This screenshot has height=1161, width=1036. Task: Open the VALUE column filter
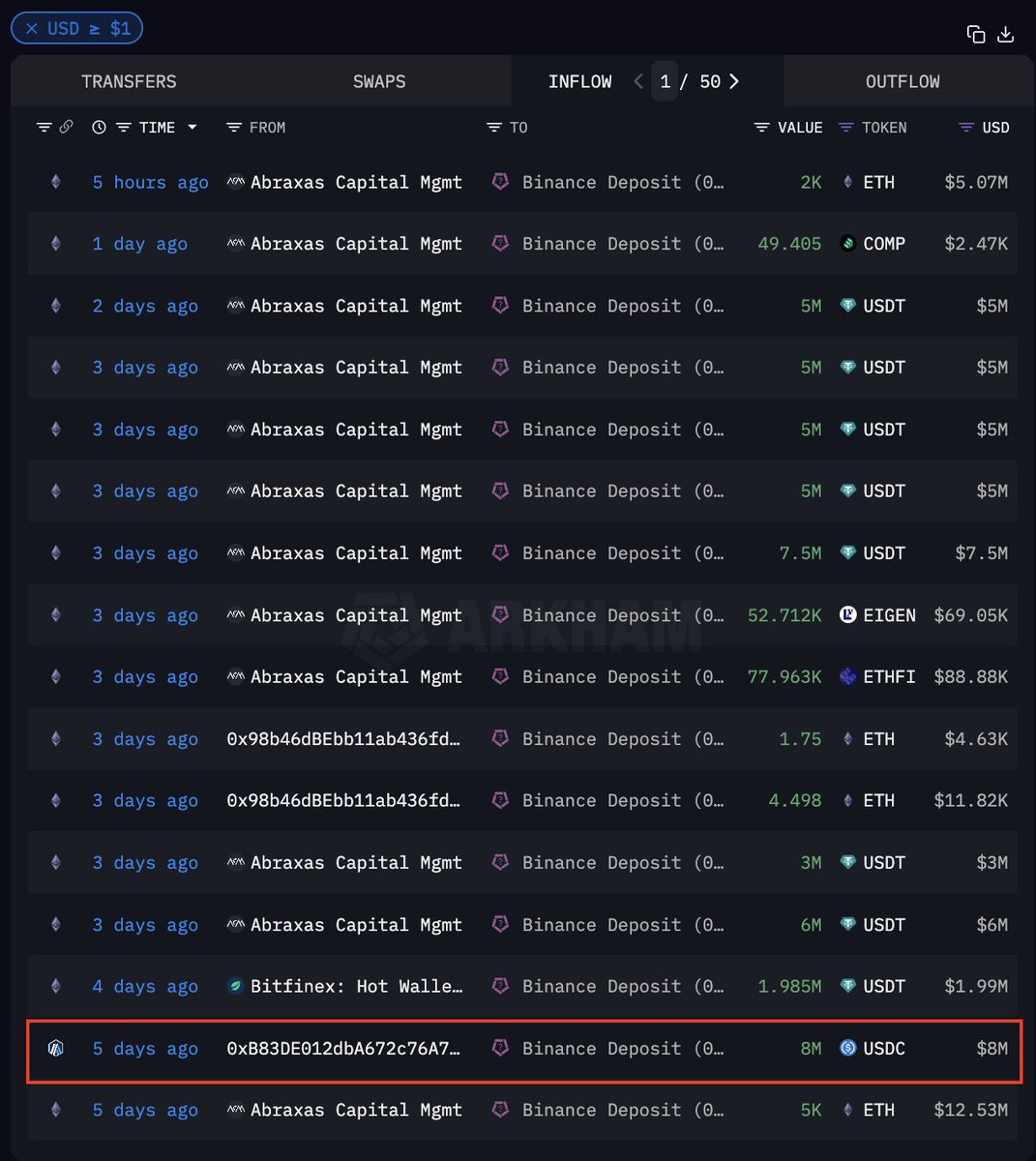coord(762,128)
